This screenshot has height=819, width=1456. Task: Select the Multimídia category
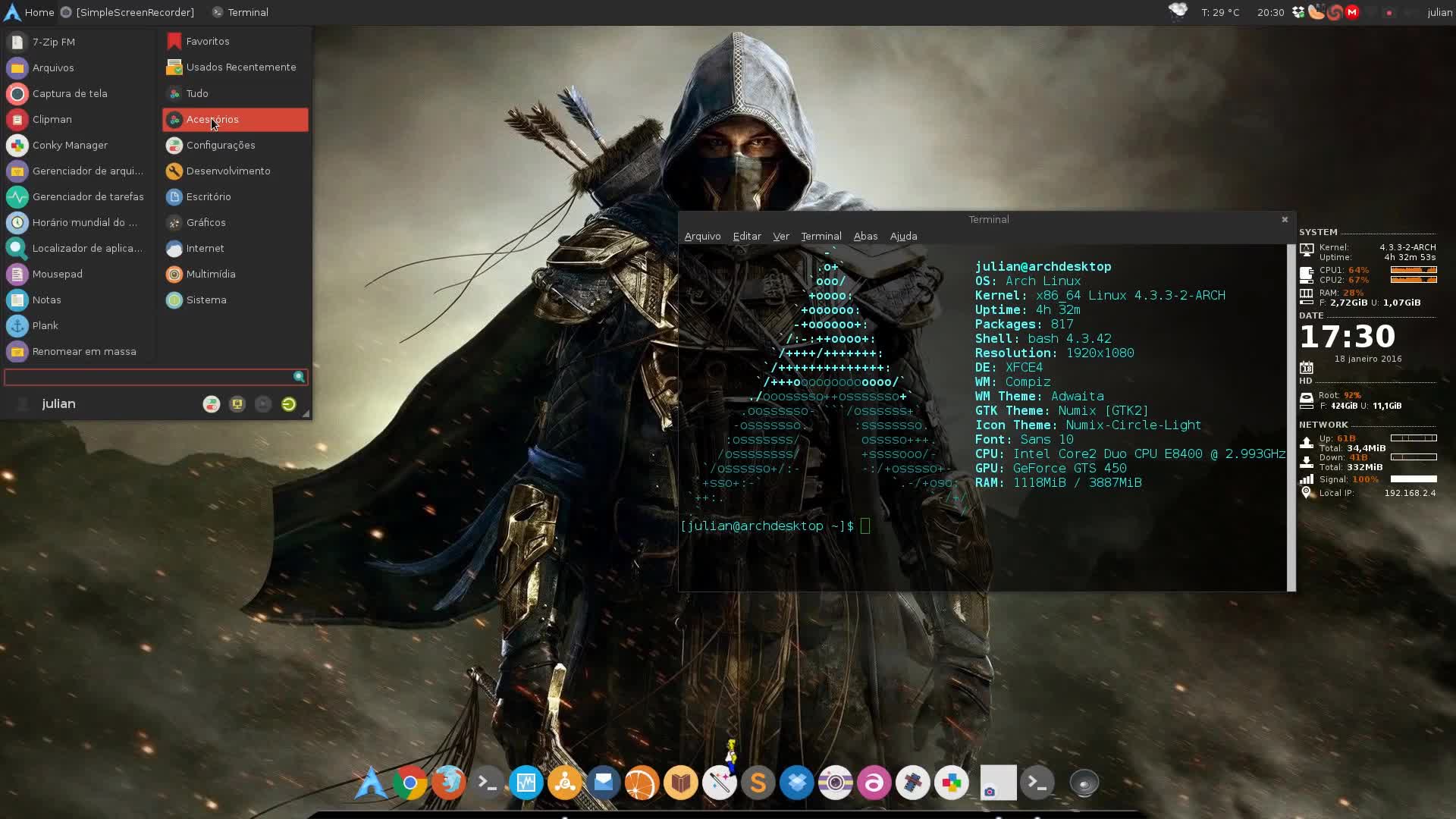coord(235,274)
